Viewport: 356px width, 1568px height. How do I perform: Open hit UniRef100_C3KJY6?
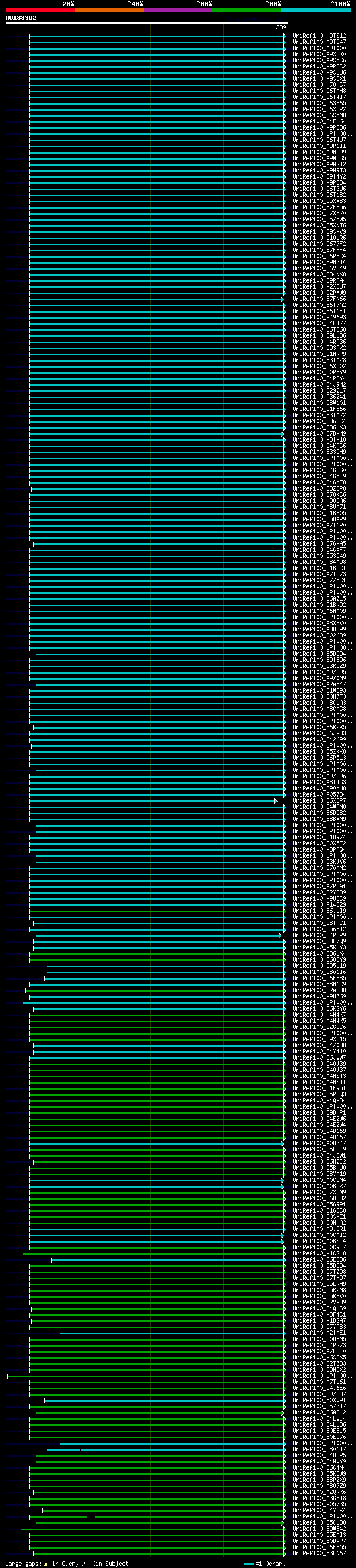[x=319, y=862]
